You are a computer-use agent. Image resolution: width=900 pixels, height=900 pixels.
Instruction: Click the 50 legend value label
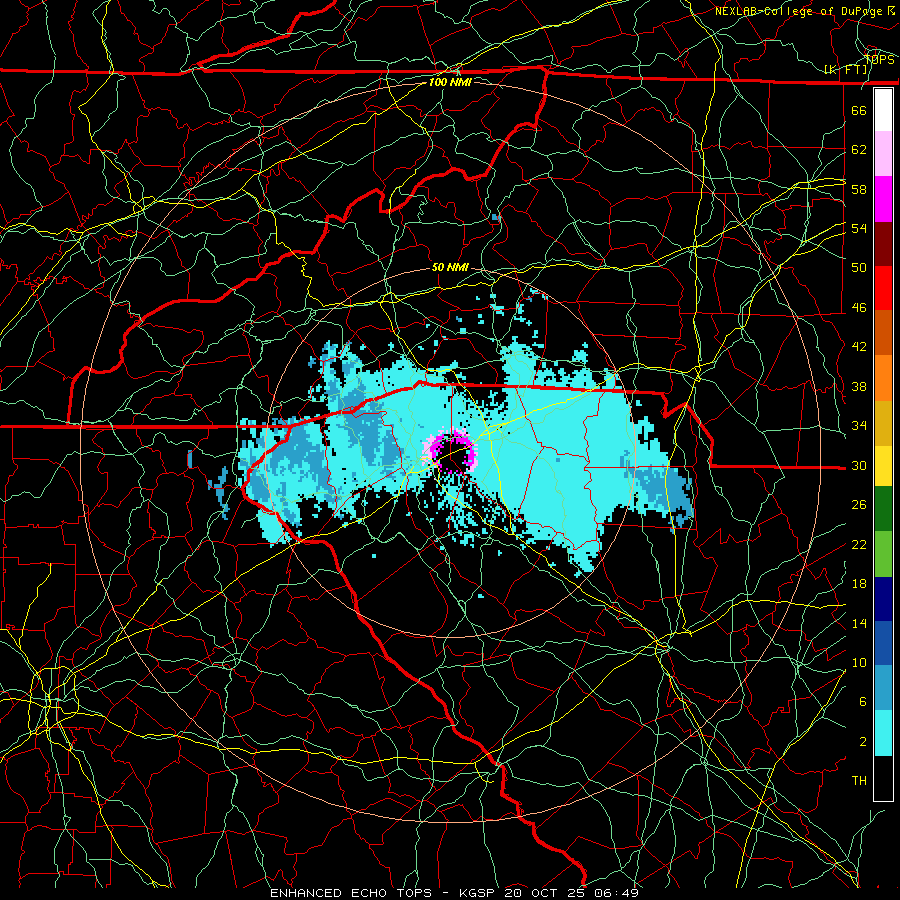click(859, 268)
